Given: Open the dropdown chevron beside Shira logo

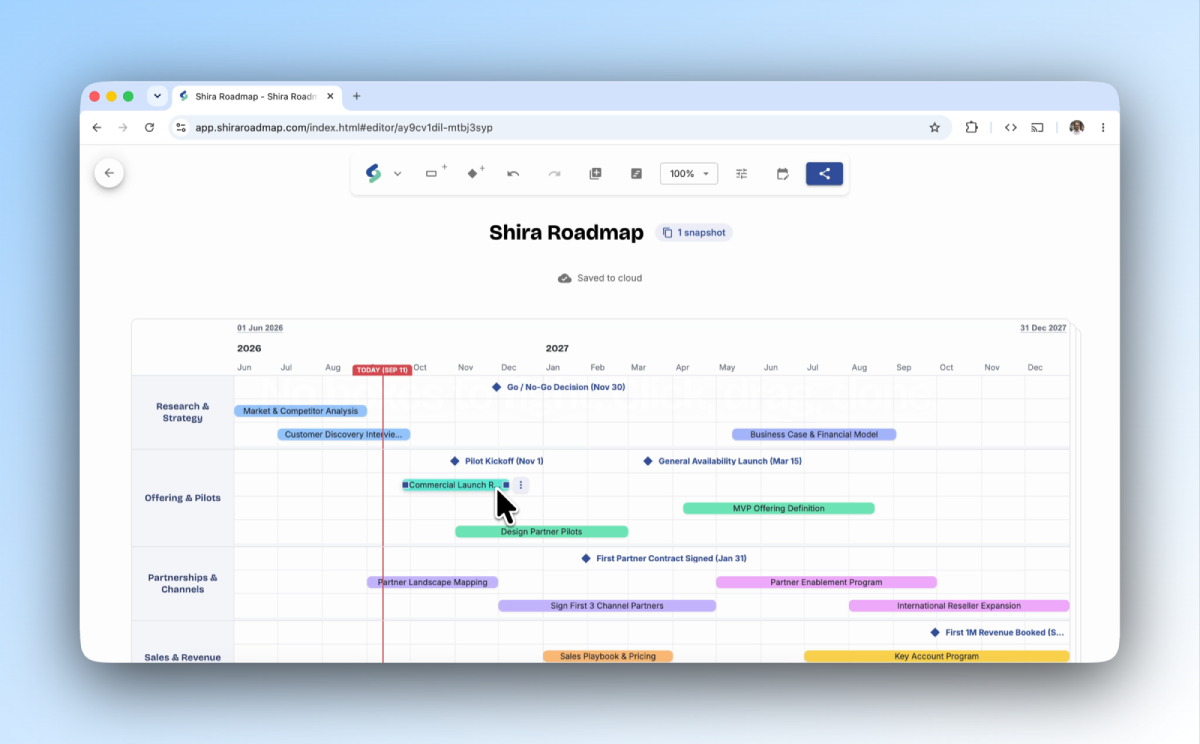Looking at the screenshot, I should [x=397, y=174].
